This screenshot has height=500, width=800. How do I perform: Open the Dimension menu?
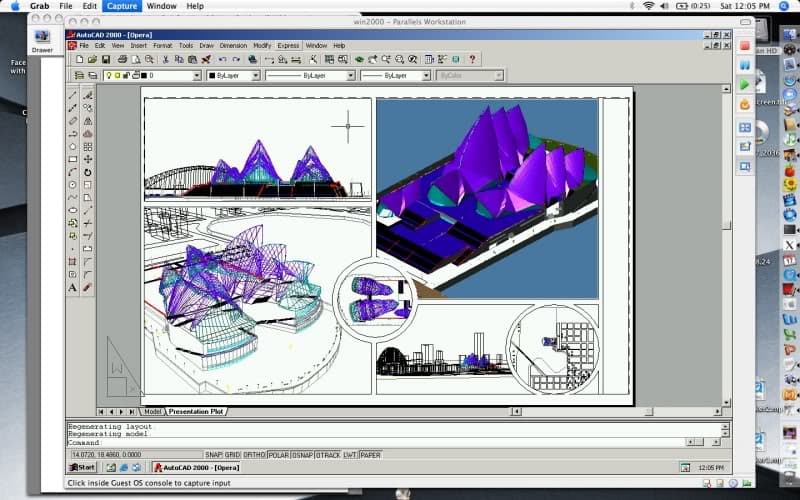click(x=232, y=45)
